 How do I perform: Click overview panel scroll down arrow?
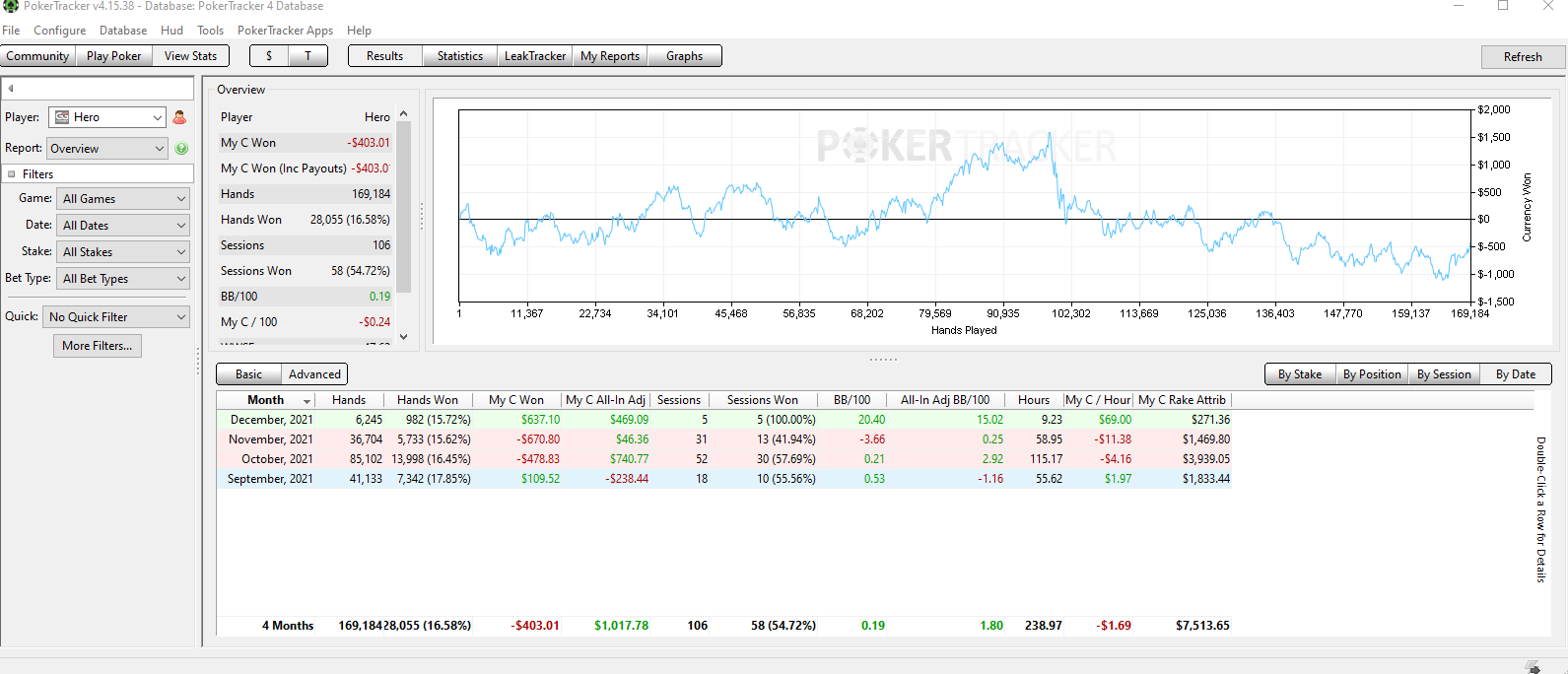tap(403, 337)
